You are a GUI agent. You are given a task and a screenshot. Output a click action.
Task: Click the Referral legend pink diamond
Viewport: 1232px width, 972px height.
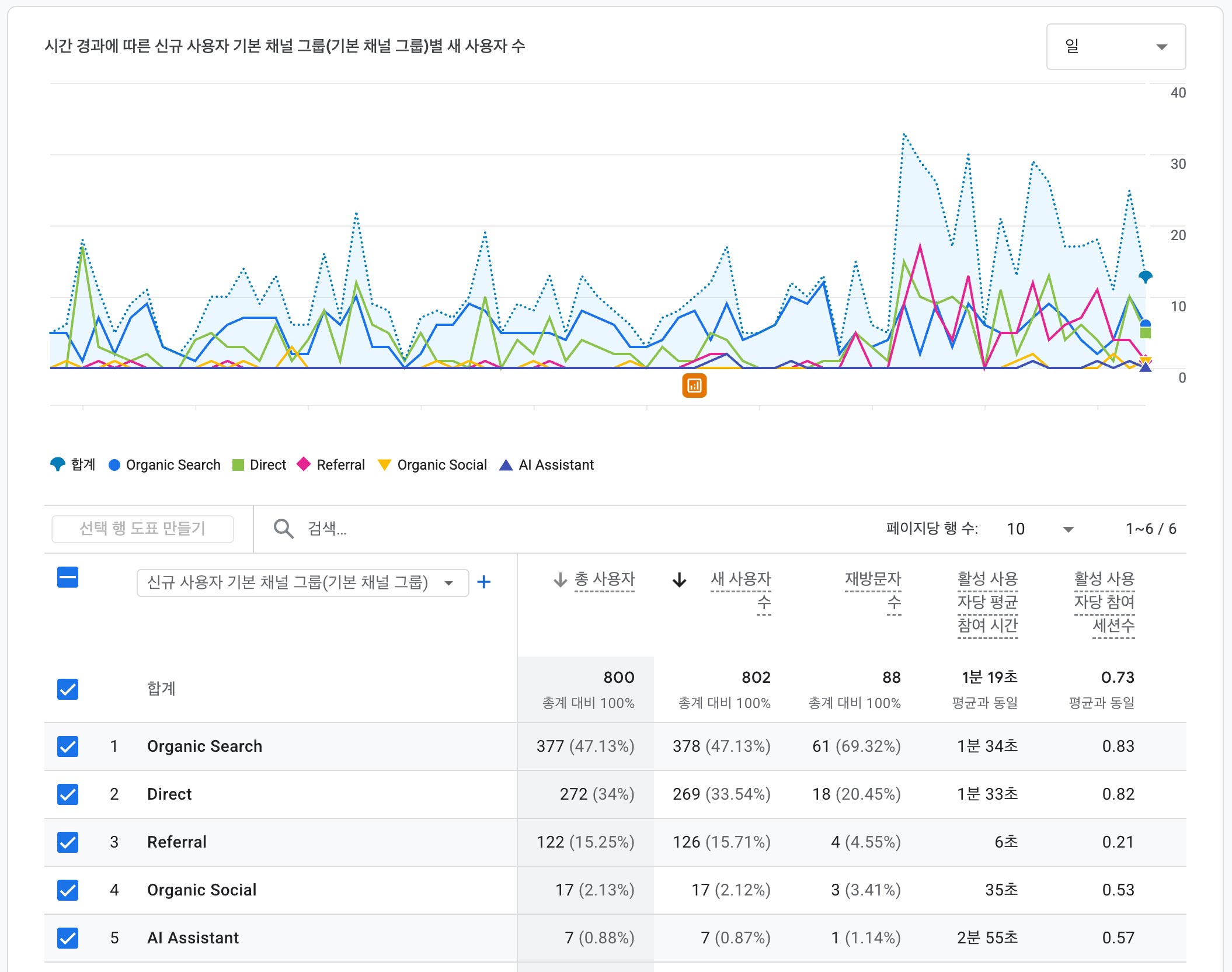[x=304, y=464]
